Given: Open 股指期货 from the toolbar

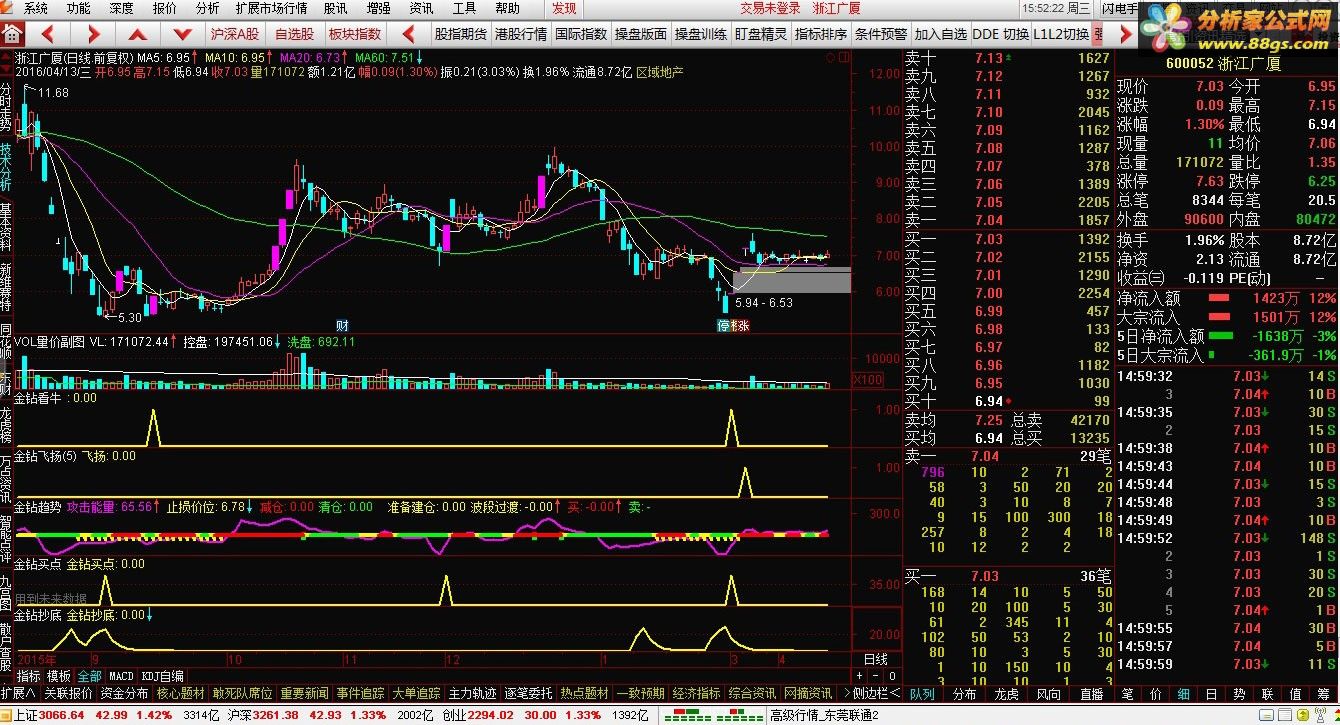Looking at the screenshot, I should [x=460, y=34].
